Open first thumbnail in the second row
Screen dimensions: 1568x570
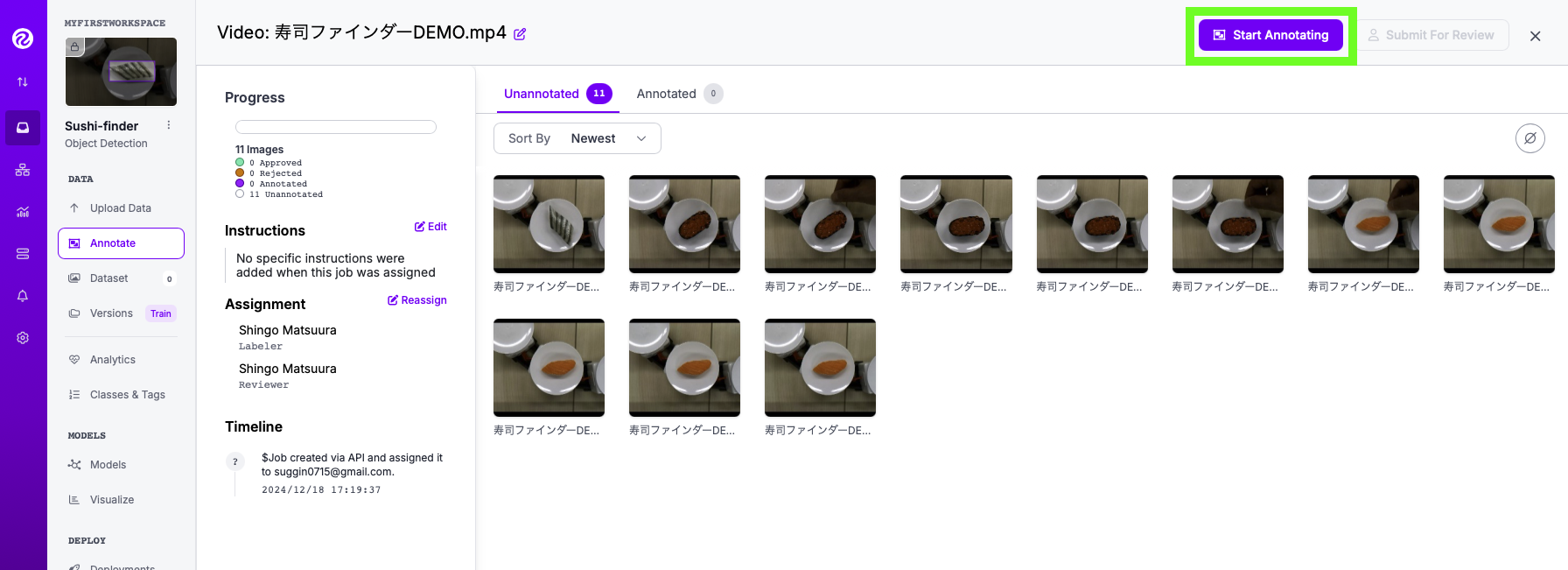(549, 368)
